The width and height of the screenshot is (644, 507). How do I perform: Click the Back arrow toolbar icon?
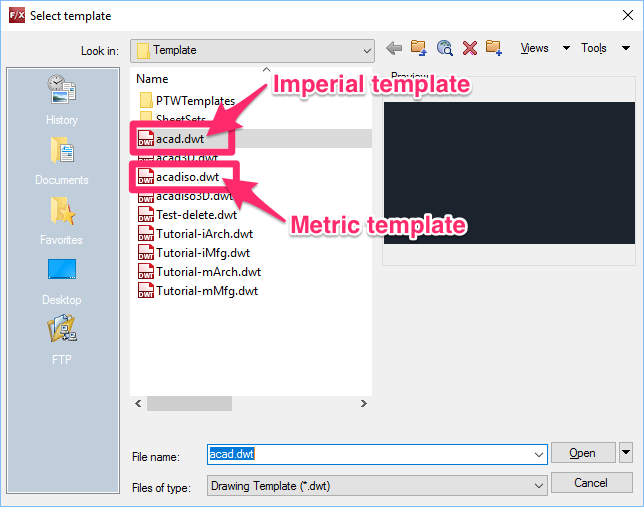(x=394, y=48)
